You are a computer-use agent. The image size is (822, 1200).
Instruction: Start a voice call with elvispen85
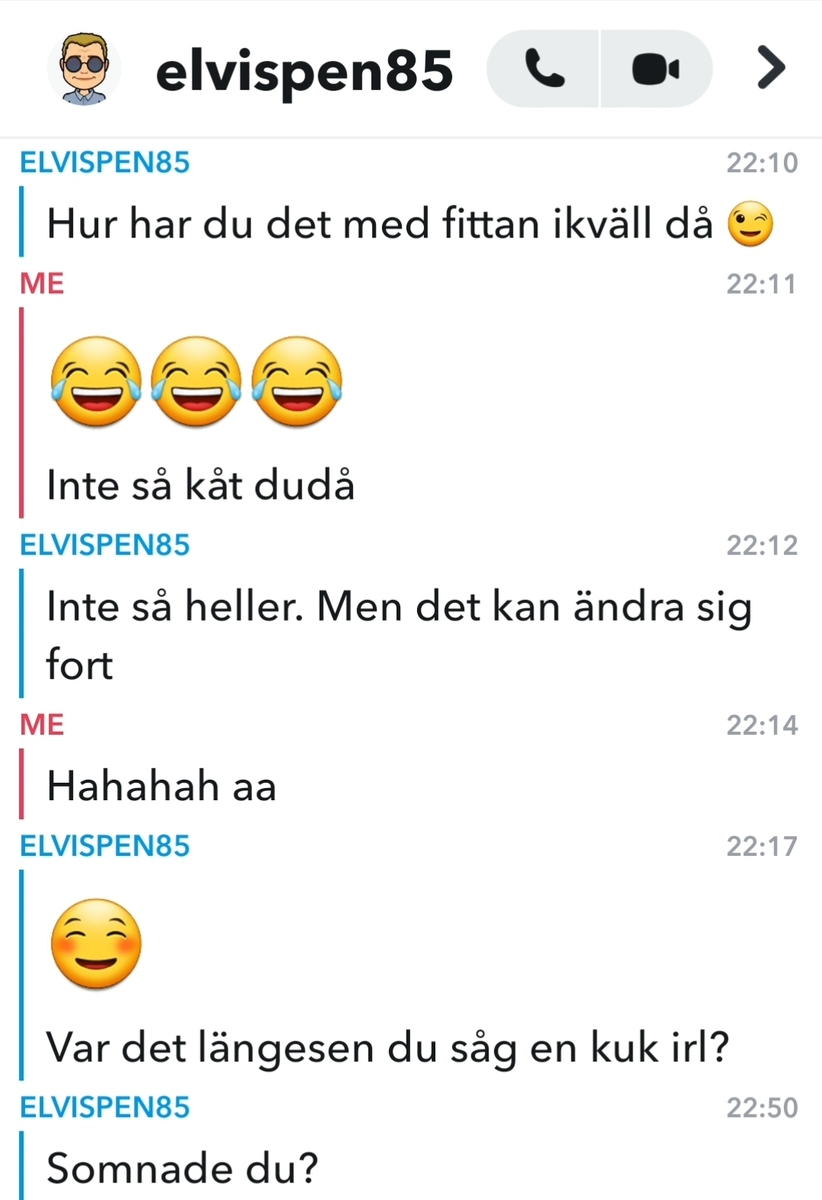tap(543, 69)
